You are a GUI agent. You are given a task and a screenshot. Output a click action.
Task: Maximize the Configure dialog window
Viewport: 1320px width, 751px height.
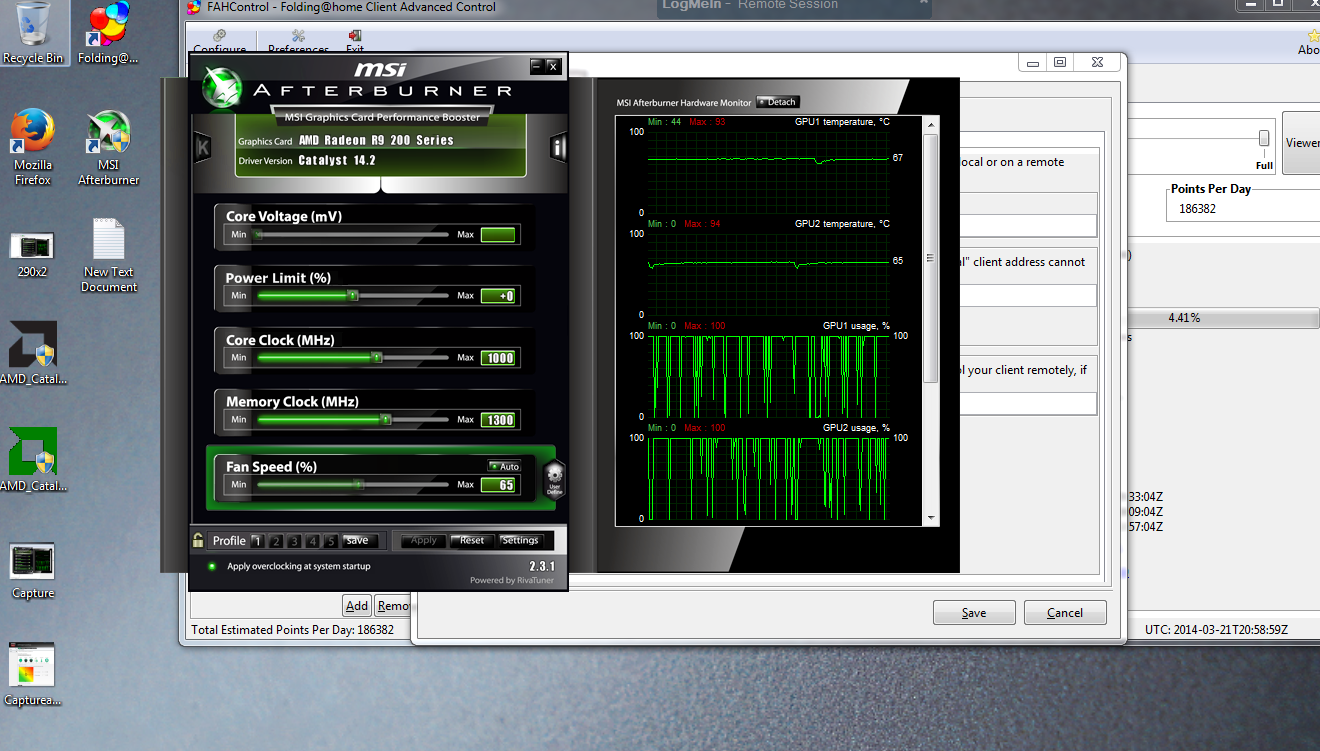pyautogui.click(x=1060, y=62)
